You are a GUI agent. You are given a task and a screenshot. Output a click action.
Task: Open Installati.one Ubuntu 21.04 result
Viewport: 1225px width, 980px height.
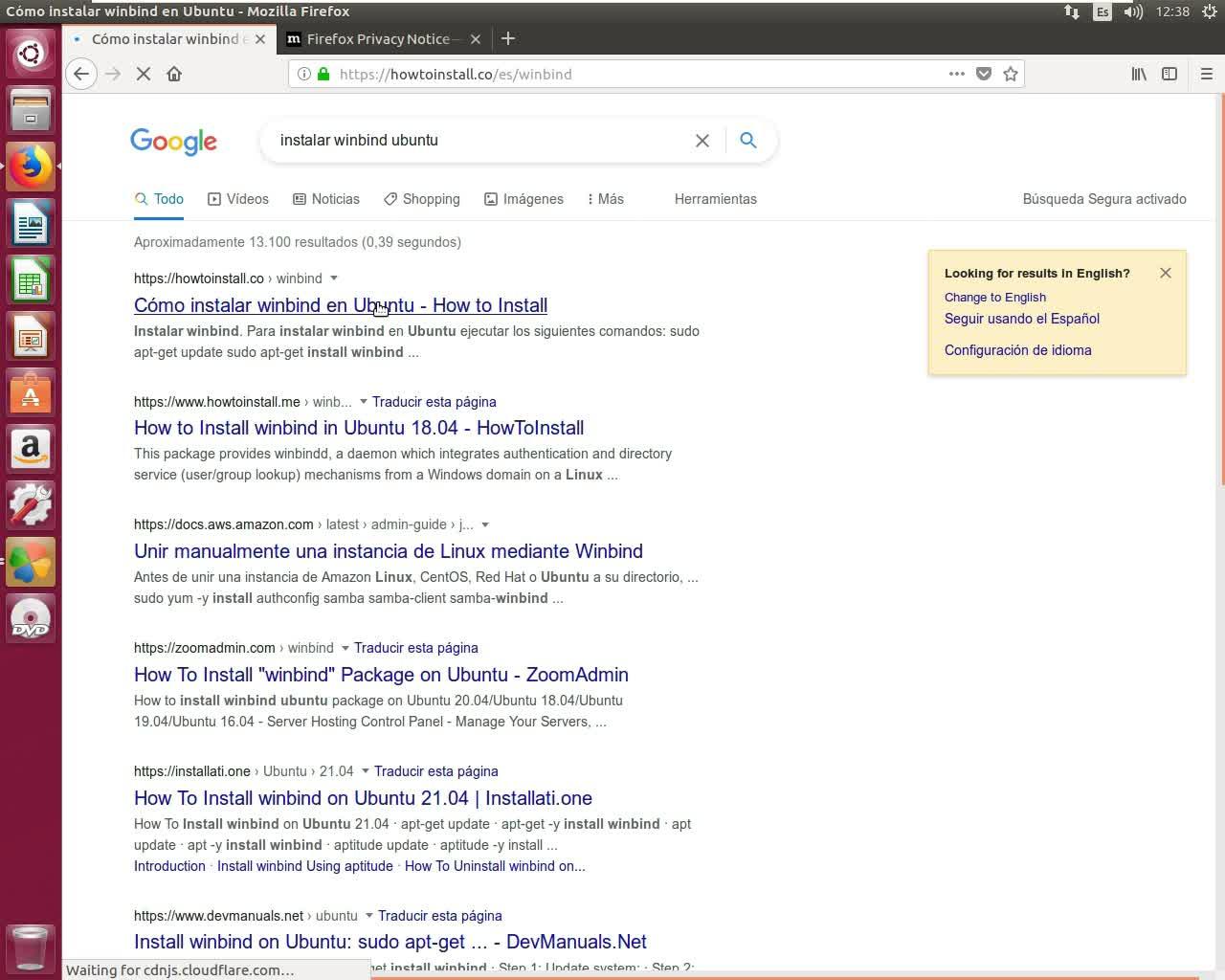click(x=363, y=798)
